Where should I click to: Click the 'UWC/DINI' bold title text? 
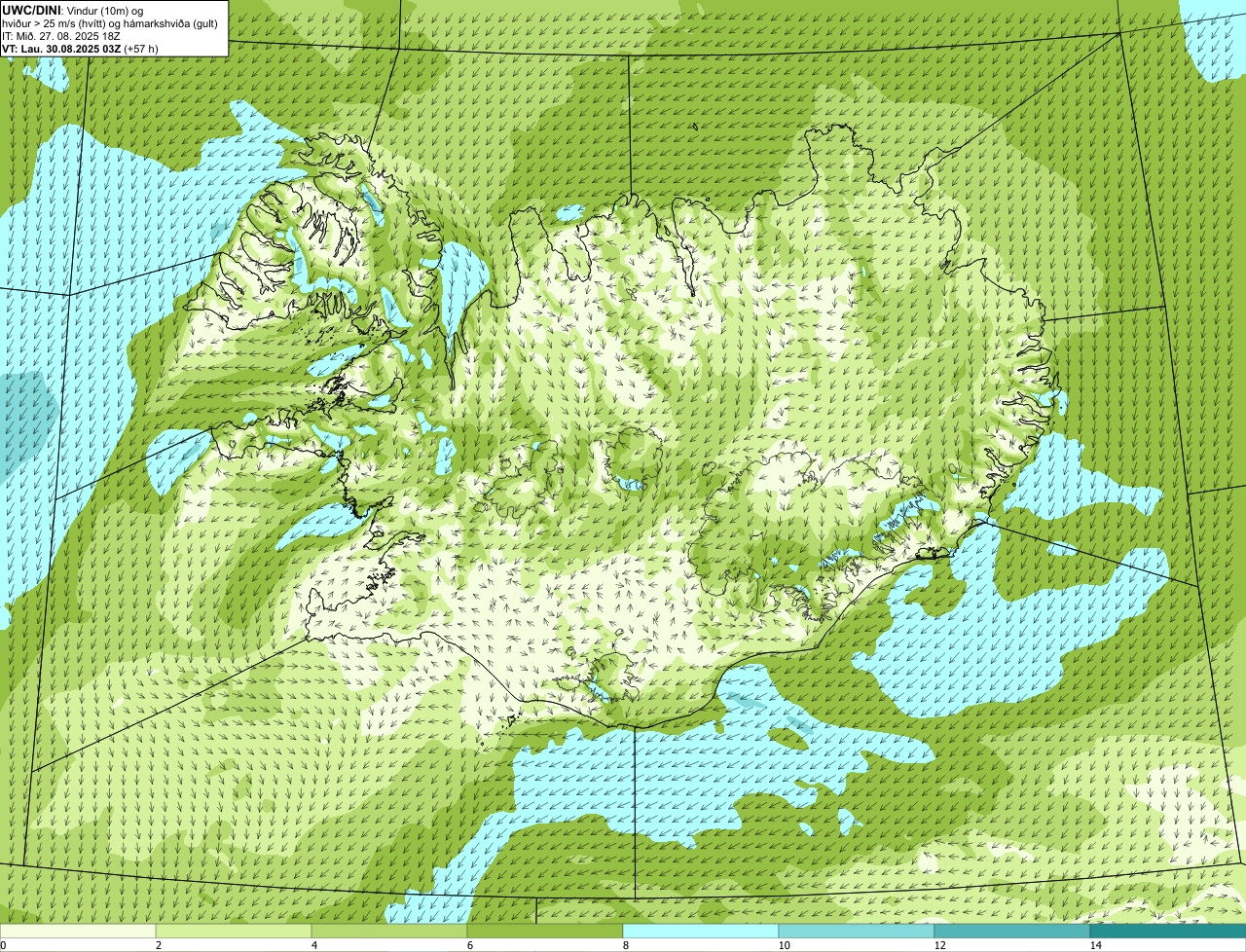[32, 10]
